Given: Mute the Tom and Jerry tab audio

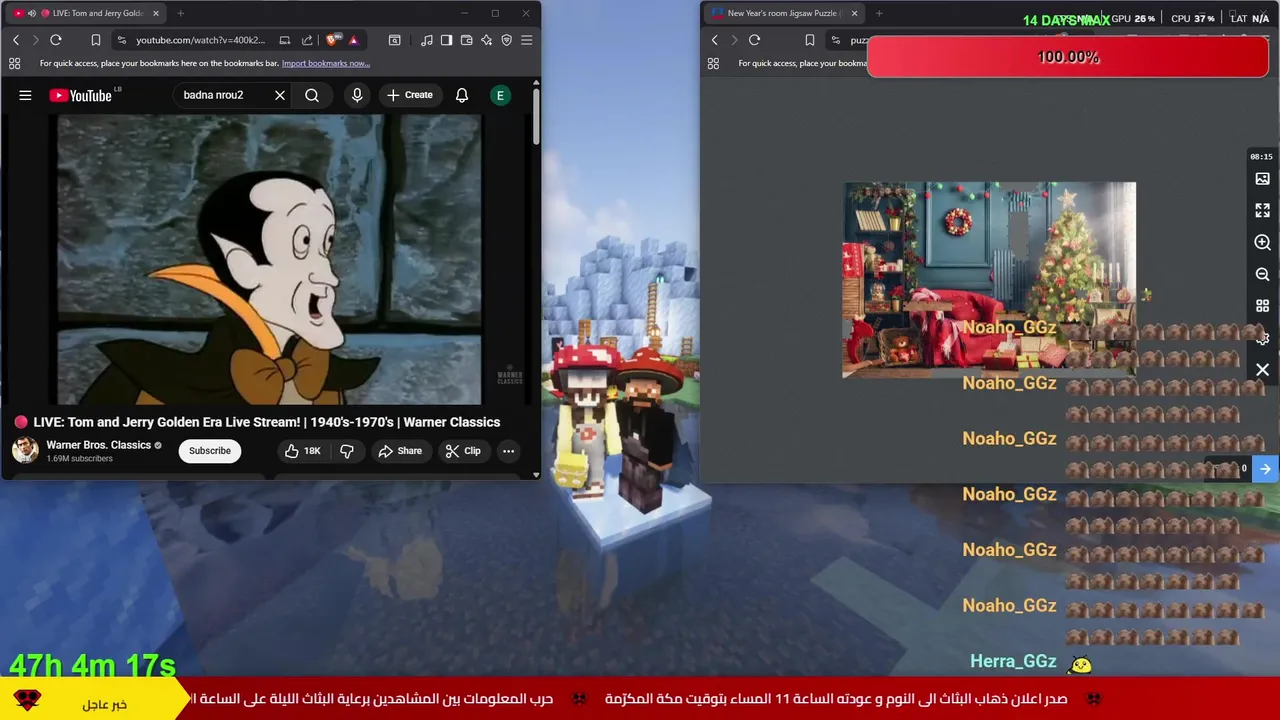Looking at the screenshot, I should tap(31, 13).
